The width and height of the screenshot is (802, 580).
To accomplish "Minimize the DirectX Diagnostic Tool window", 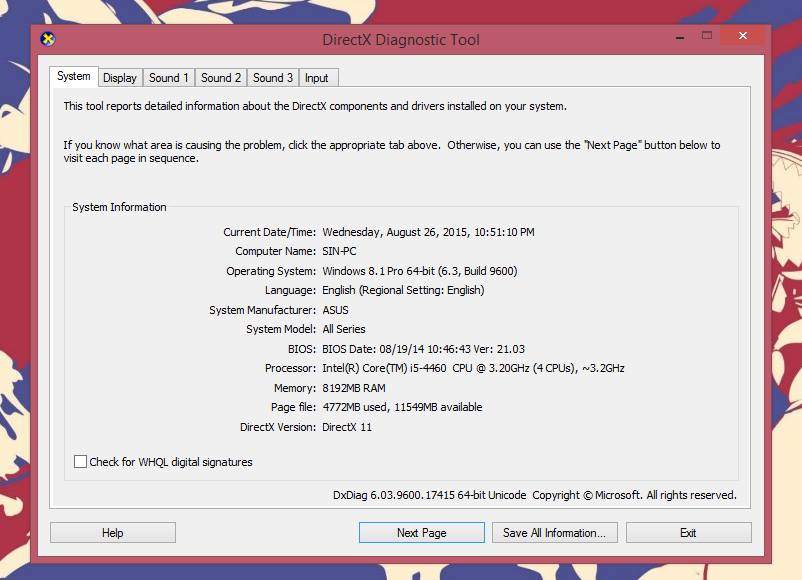I will pos(680,37).
